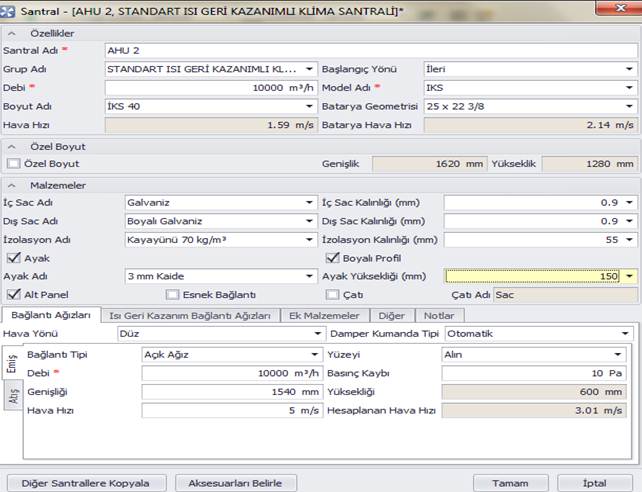
Task: Click the Santral Adı text field
Action: [x=370, y=49]
